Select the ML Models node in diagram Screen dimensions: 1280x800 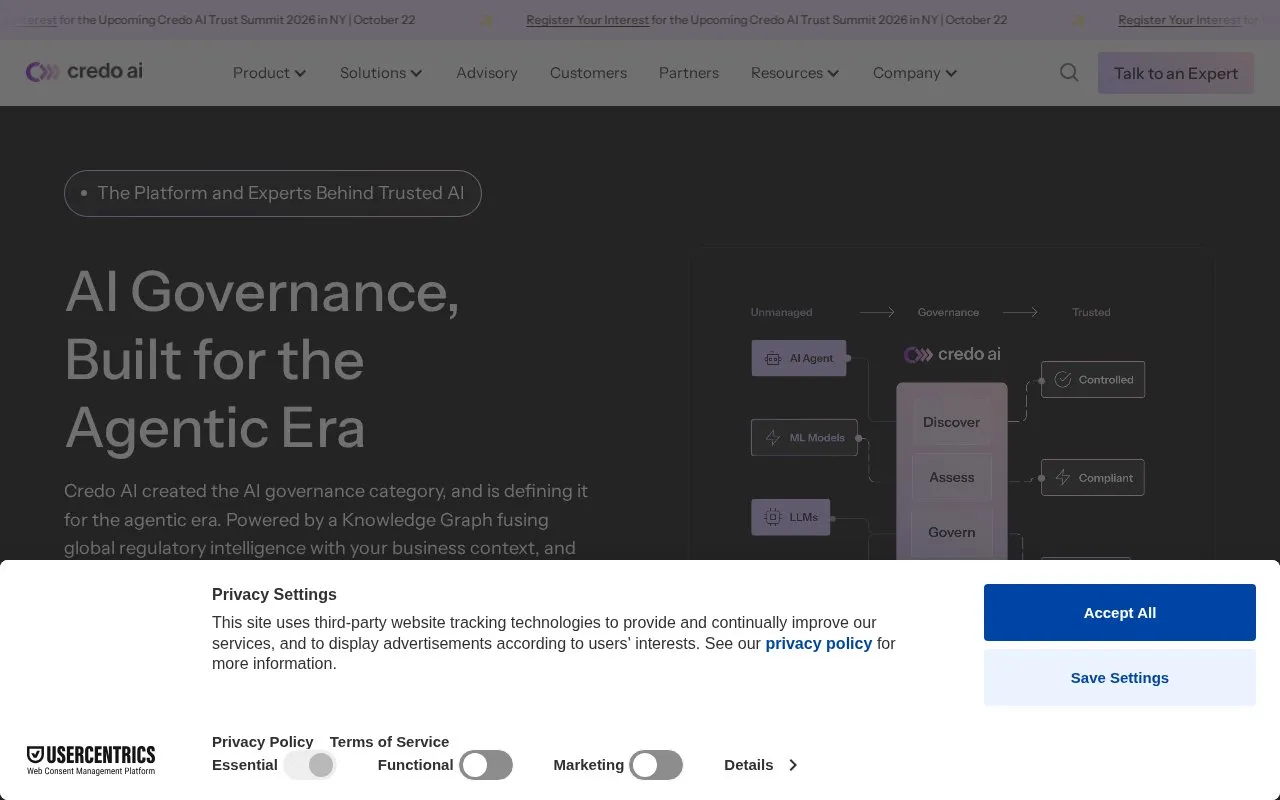pyautogui.click(x=804, y=437)
